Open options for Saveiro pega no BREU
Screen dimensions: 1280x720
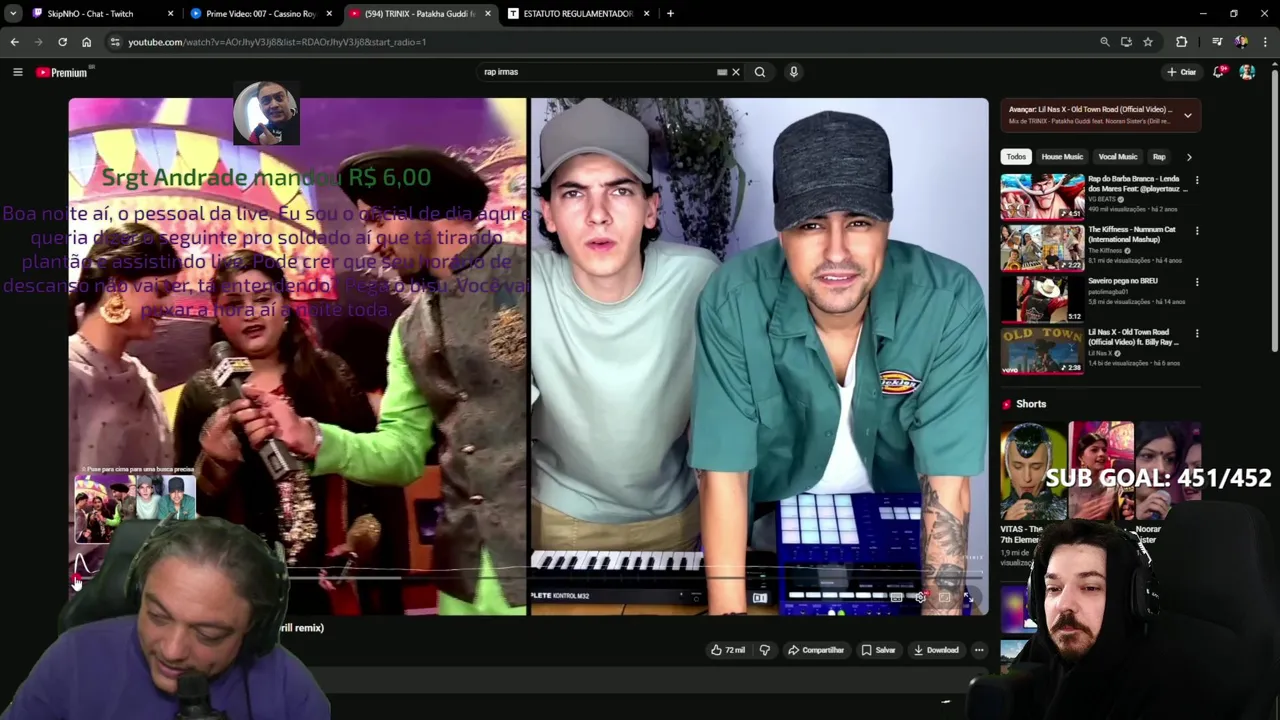tap(1197, 282)
